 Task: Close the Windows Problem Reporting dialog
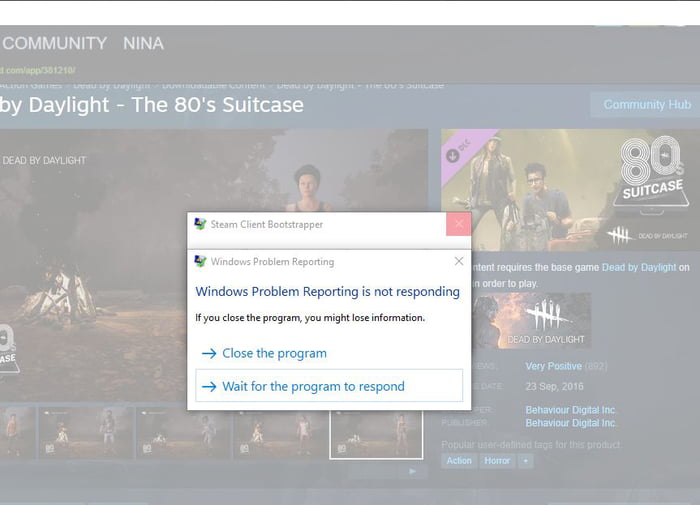click(458, 261)
